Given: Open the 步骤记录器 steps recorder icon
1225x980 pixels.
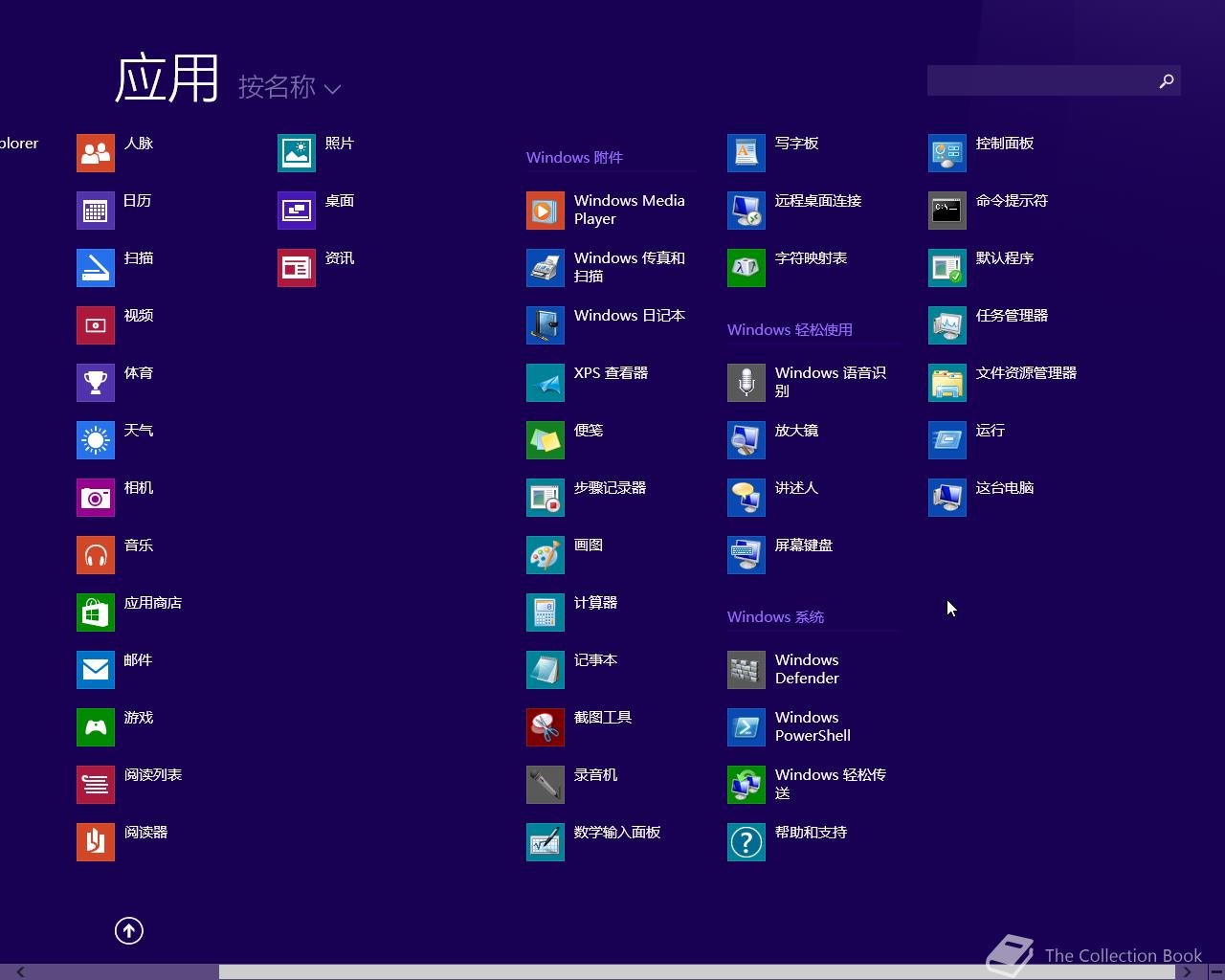Looking at the screenshot, I should pyautogui.click(x=546, y=498).
